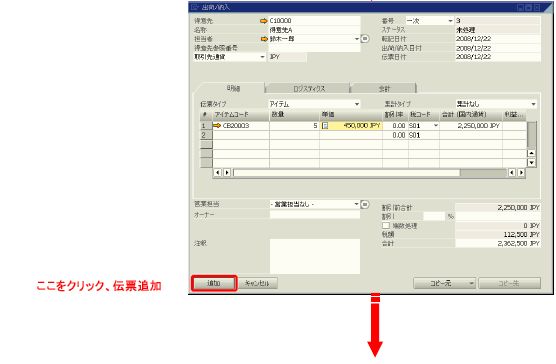Screen dimensions: 556x364
Task: Switch to the 明細 tab
Action: click(x=233, y=88)
